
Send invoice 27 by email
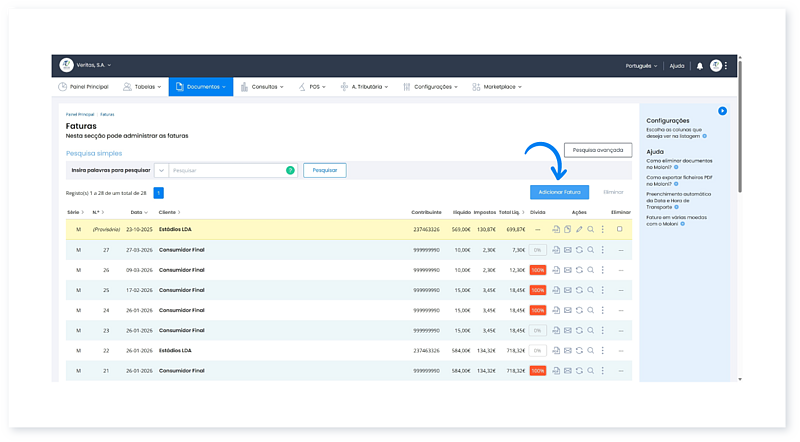[x=567, y=250]
